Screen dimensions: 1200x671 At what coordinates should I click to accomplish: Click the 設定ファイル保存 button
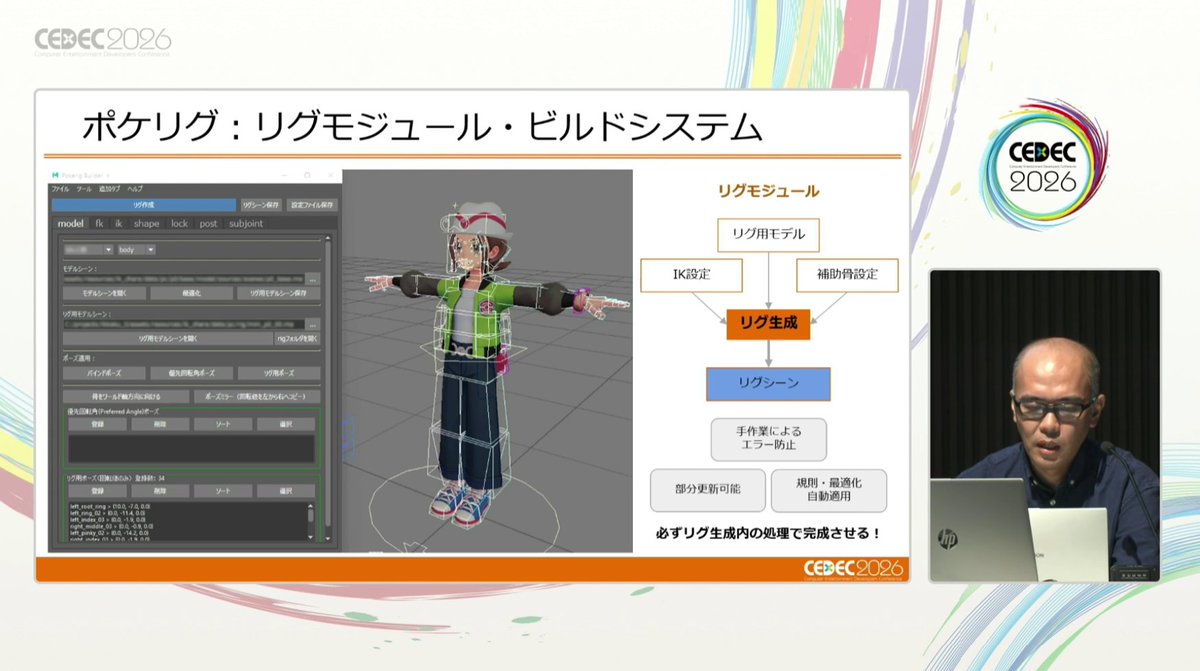click(313, 205)
